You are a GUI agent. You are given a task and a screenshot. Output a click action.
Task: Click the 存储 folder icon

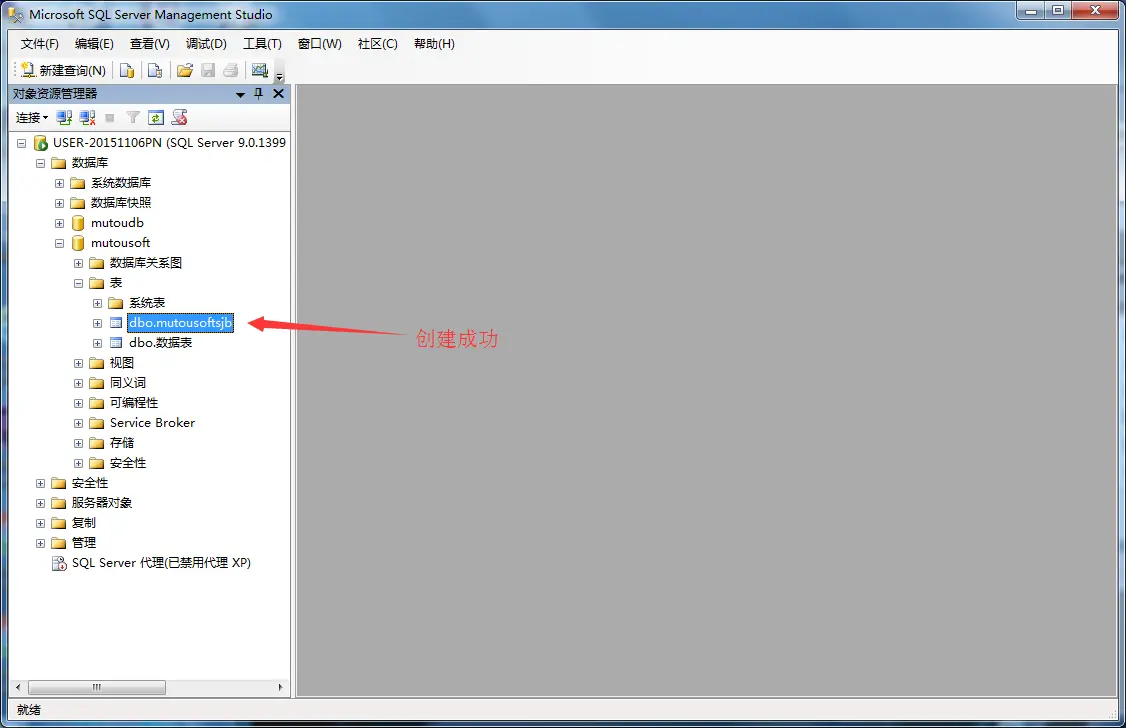coord(96,443)
